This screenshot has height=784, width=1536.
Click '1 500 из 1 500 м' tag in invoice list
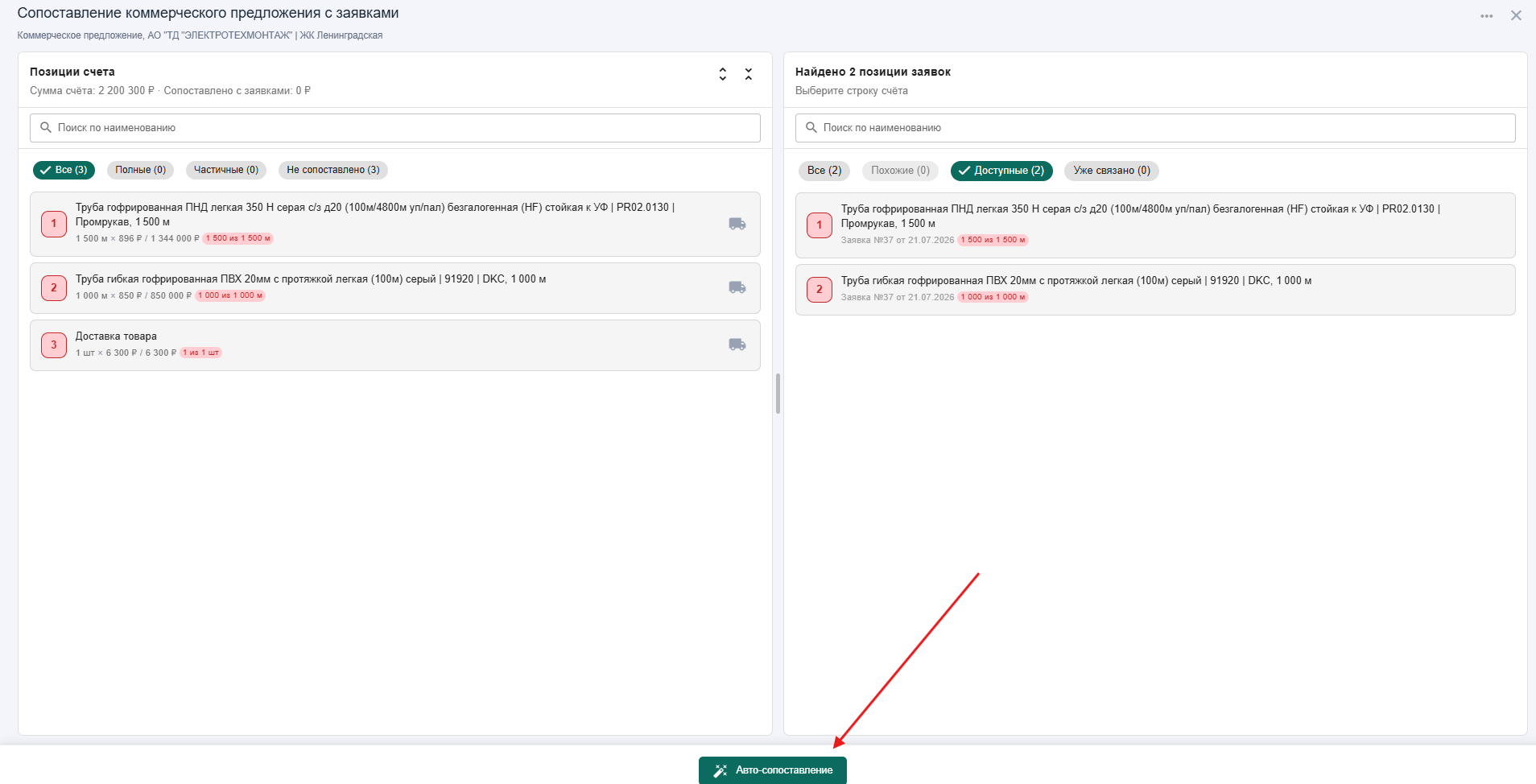237,238
